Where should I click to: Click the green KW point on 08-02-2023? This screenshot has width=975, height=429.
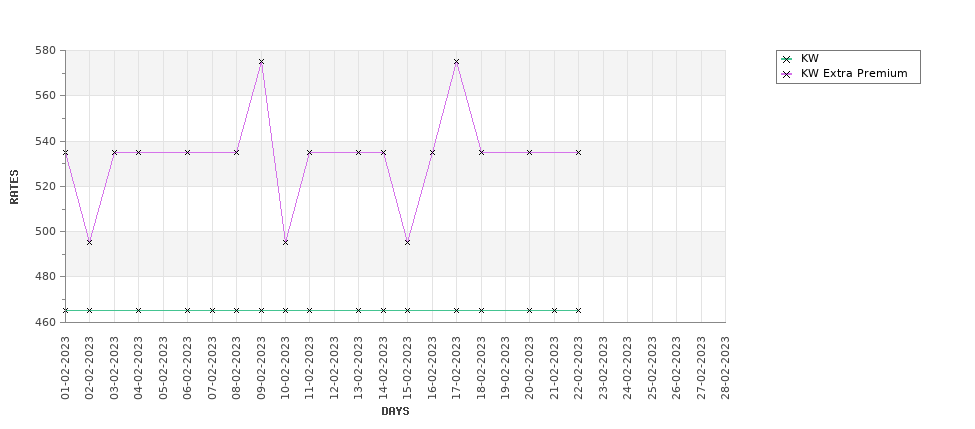[x=236, y=310]
